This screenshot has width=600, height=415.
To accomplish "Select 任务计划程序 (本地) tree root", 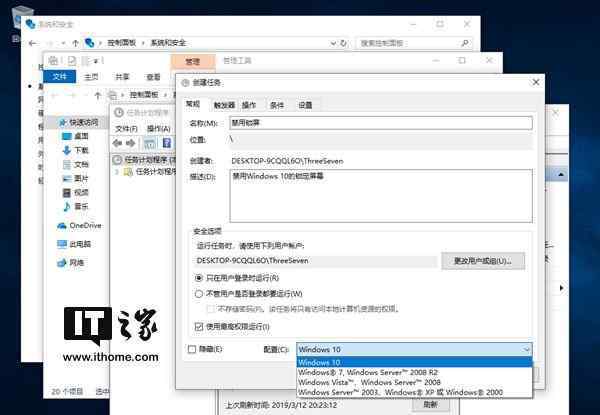I will [x=145, y=159].
